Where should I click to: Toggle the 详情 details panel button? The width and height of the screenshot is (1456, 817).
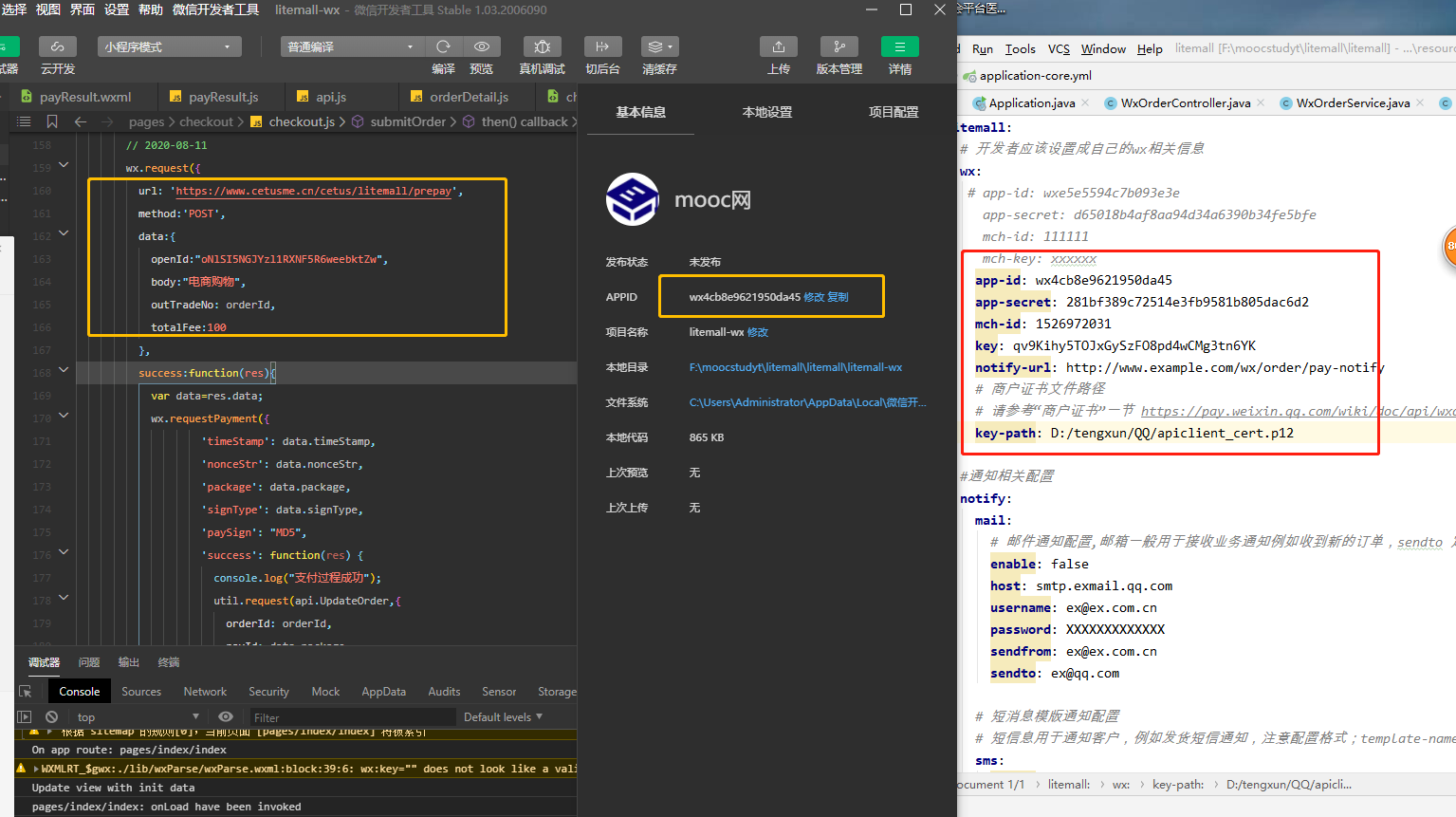900,46
